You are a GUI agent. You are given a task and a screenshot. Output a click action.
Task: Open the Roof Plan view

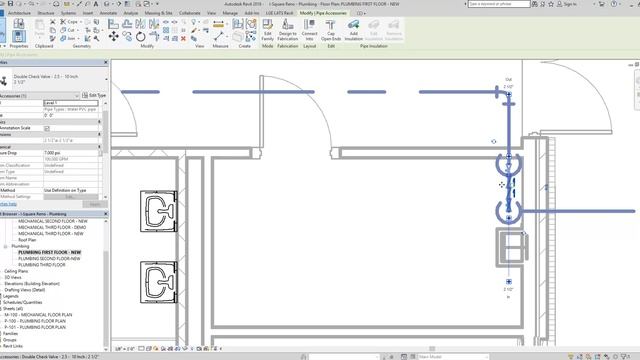[27, 240]
